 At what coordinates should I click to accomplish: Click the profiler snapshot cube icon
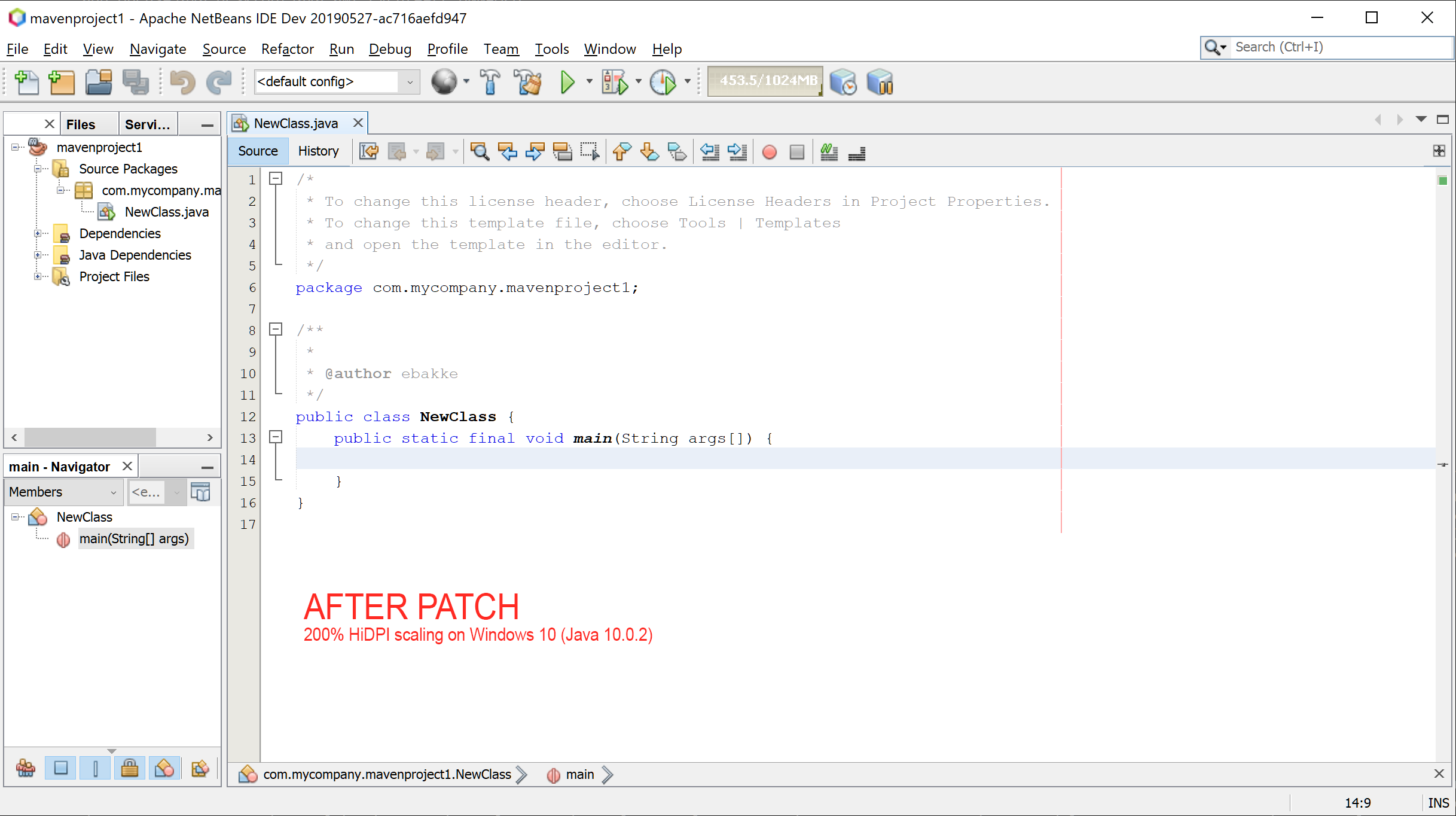843,82
